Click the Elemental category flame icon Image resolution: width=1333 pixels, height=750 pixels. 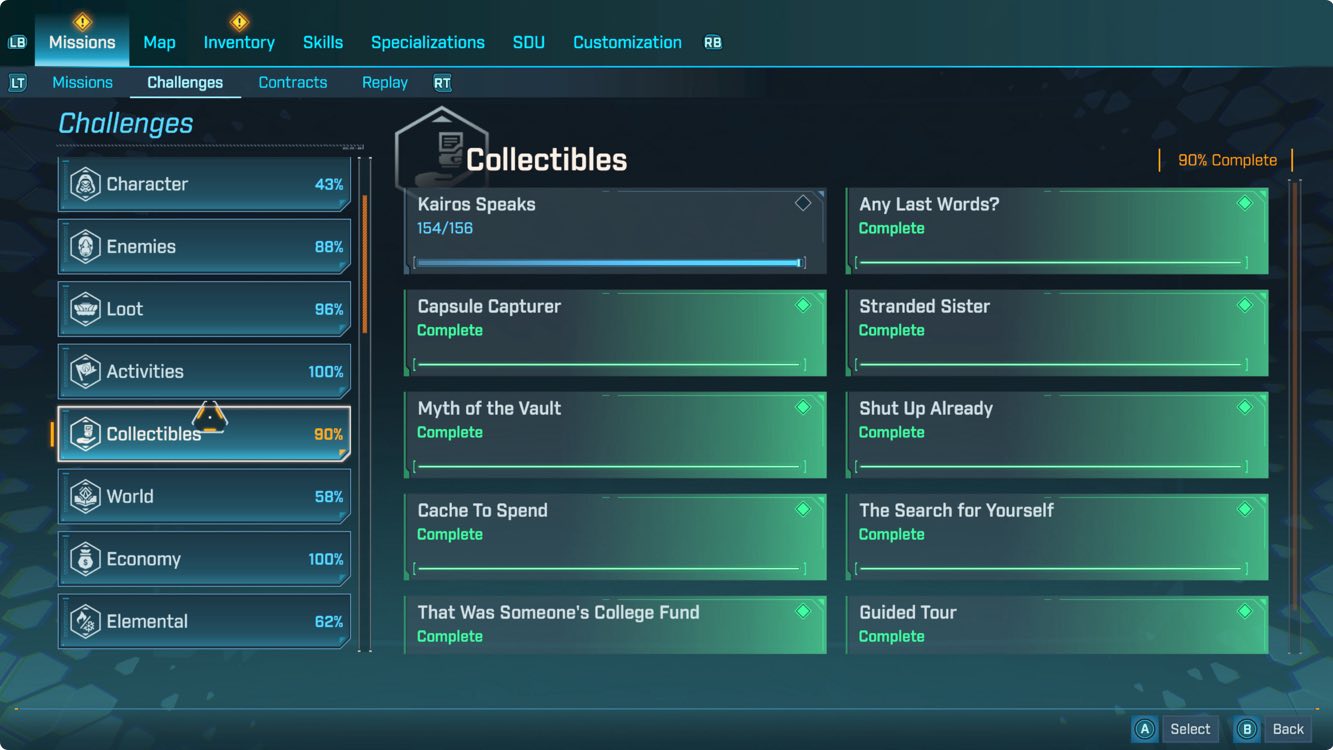pyautogui.click(x=85, y=622)
